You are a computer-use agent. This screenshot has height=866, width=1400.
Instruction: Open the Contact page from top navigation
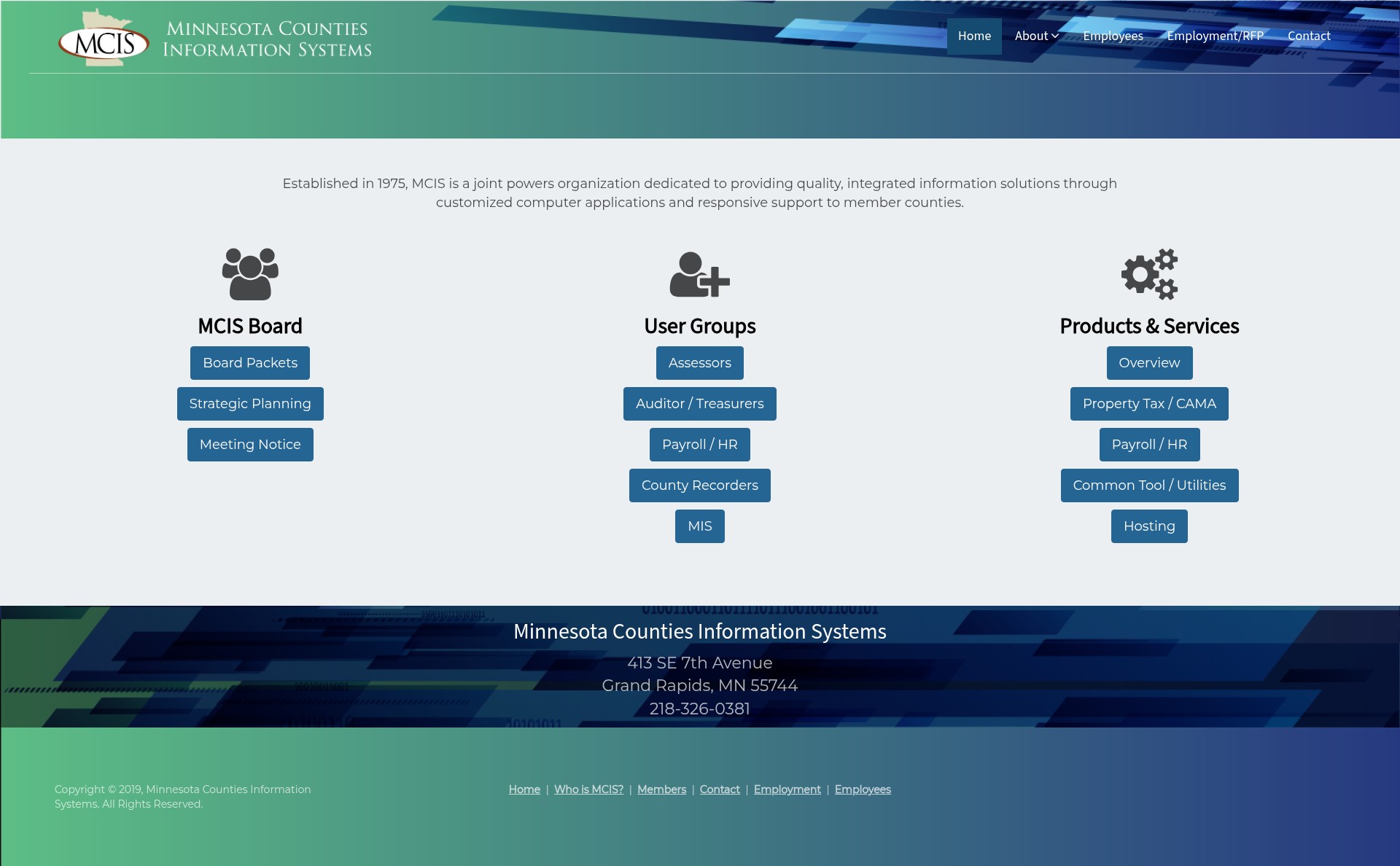point(1309,36)
